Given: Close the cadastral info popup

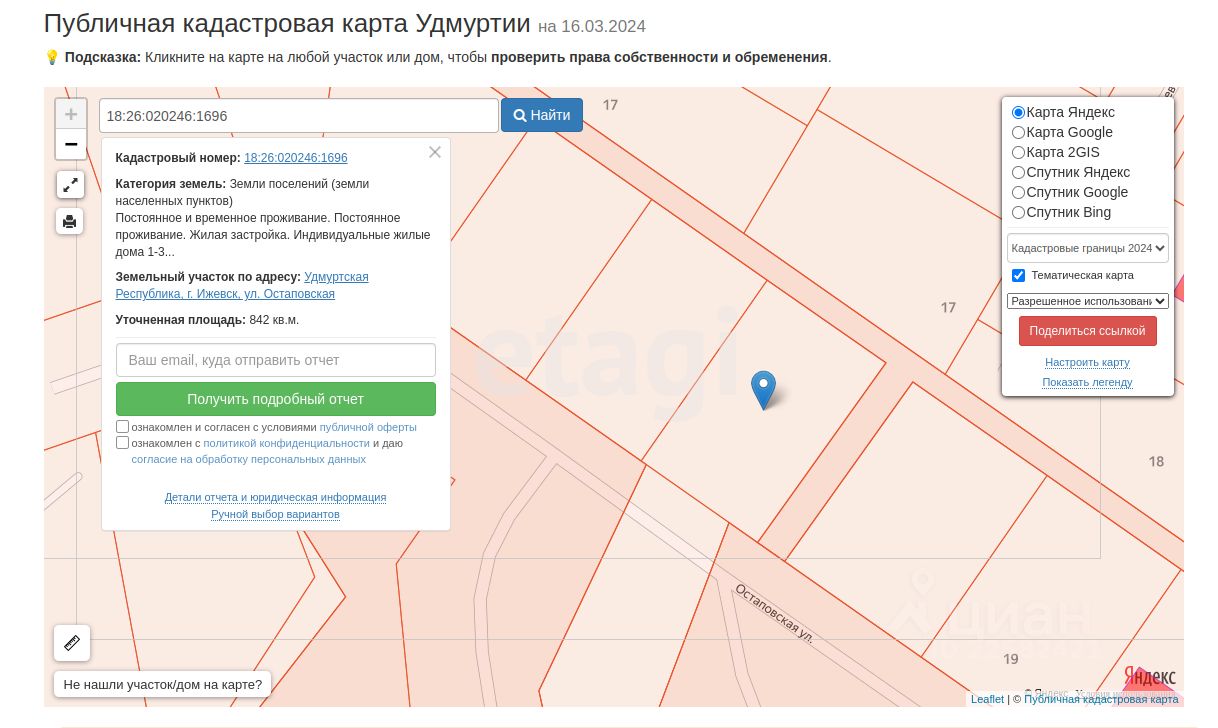Looking at the screenshot, I should tap(435, 152).
